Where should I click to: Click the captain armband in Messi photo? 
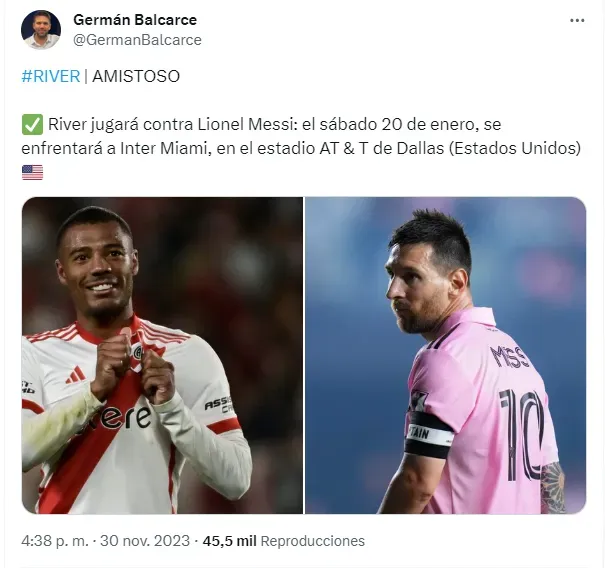428,435
